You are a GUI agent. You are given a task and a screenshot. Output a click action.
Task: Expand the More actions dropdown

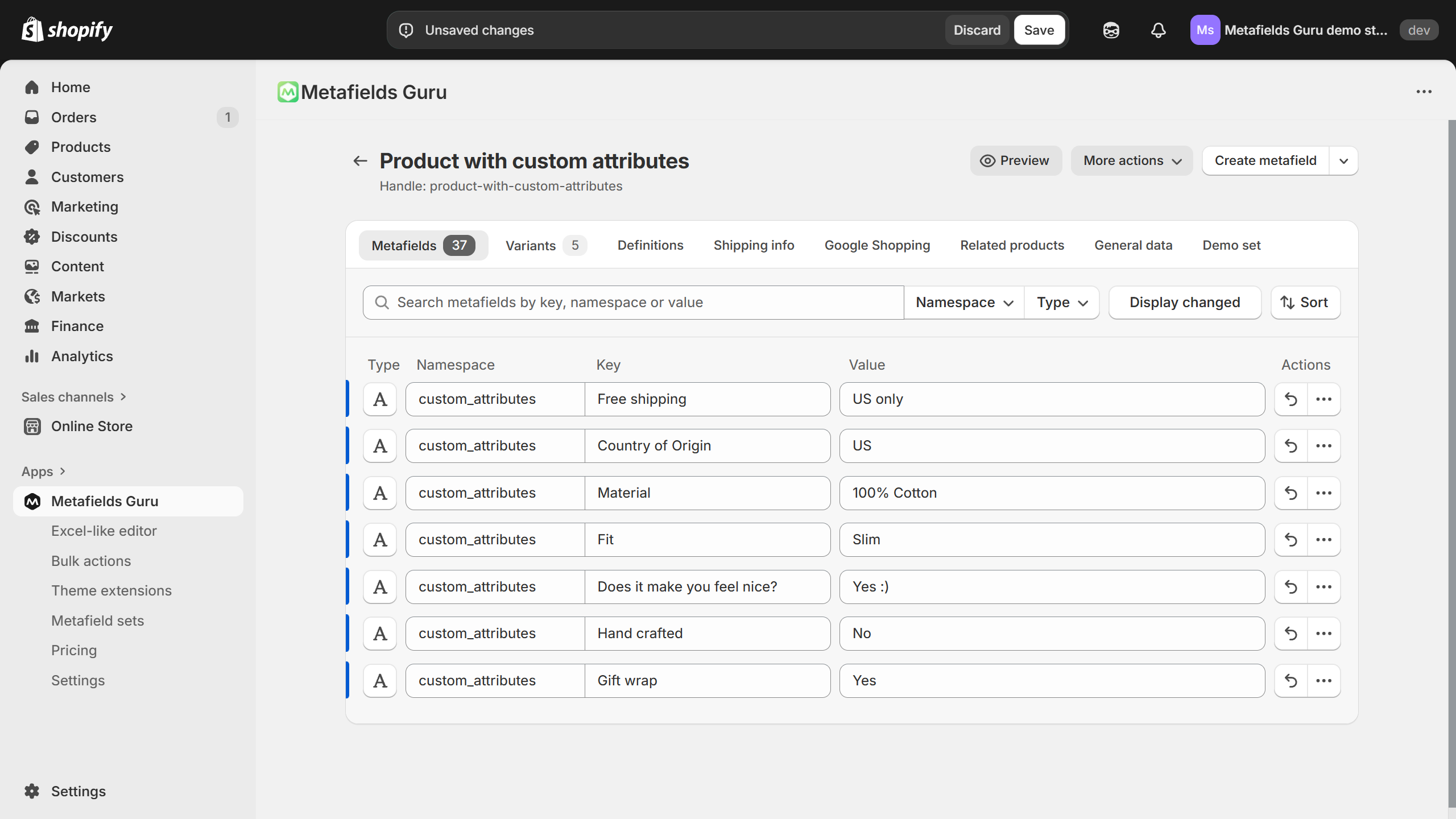point(1131,160)
